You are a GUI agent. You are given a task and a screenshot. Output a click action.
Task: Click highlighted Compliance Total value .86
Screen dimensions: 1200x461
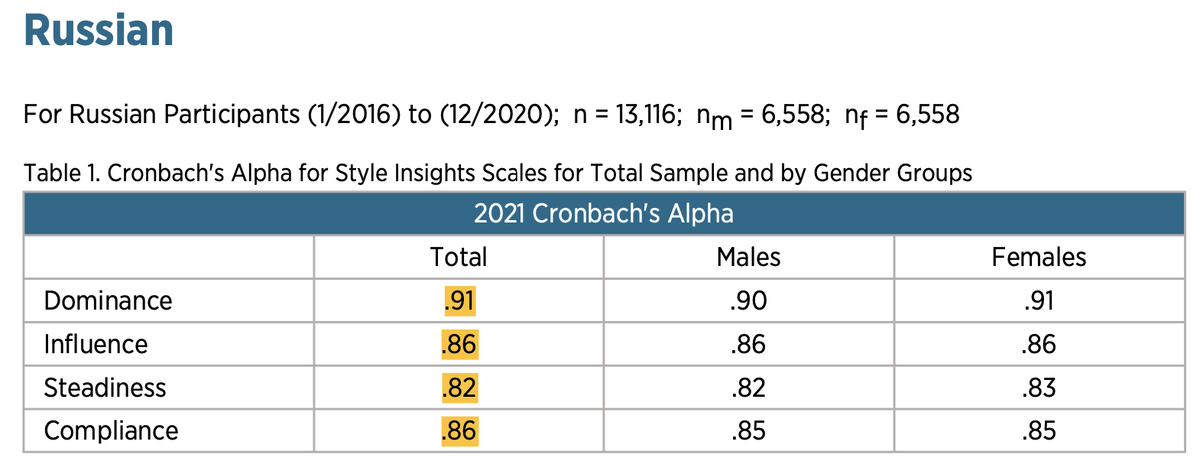pos(458,431)
